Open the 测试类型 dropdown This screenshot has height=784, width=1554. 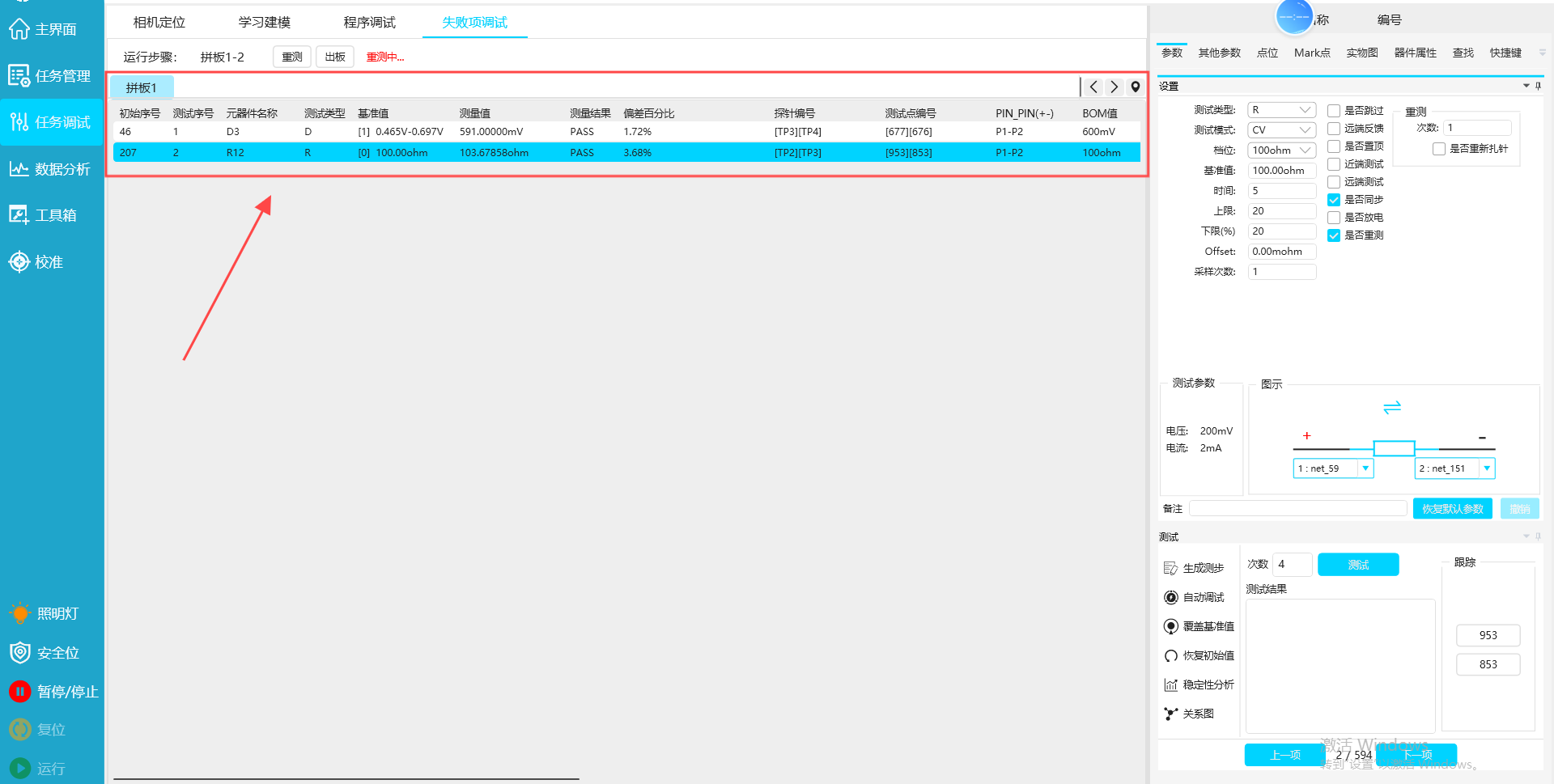click(1282, 110)
